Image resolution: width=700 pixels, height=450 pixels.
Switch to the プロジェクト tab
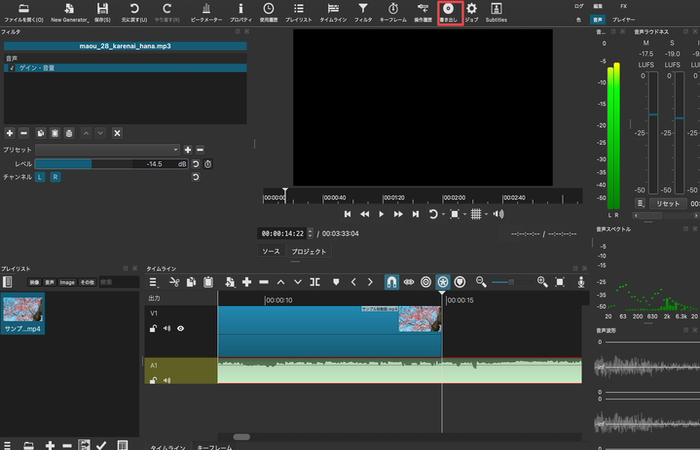[309, 252]
